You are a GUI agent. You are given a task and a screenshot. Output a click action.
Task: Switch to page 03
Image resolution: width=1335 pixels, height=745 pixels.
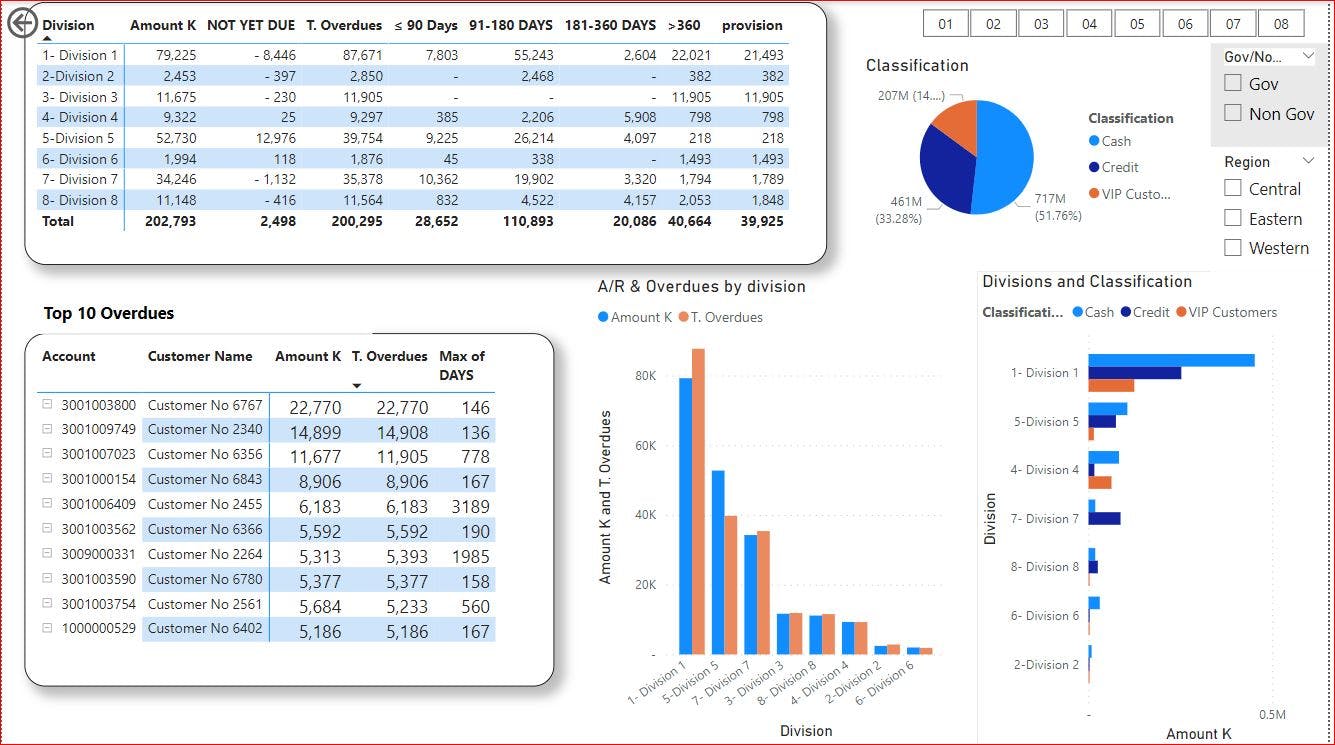tap(1040, 22)
